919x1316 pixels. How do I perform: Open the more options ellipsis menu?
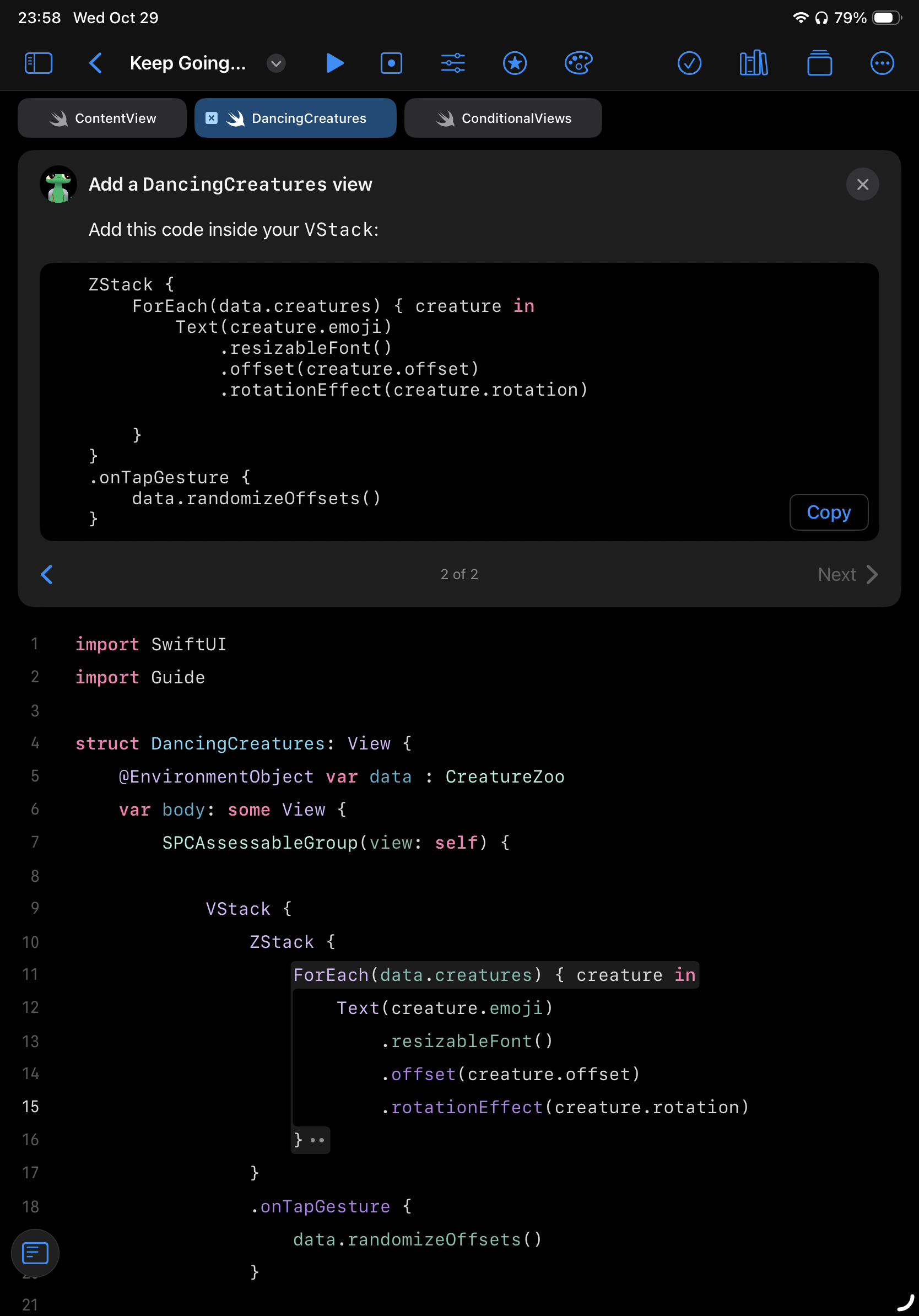(882, 63)
